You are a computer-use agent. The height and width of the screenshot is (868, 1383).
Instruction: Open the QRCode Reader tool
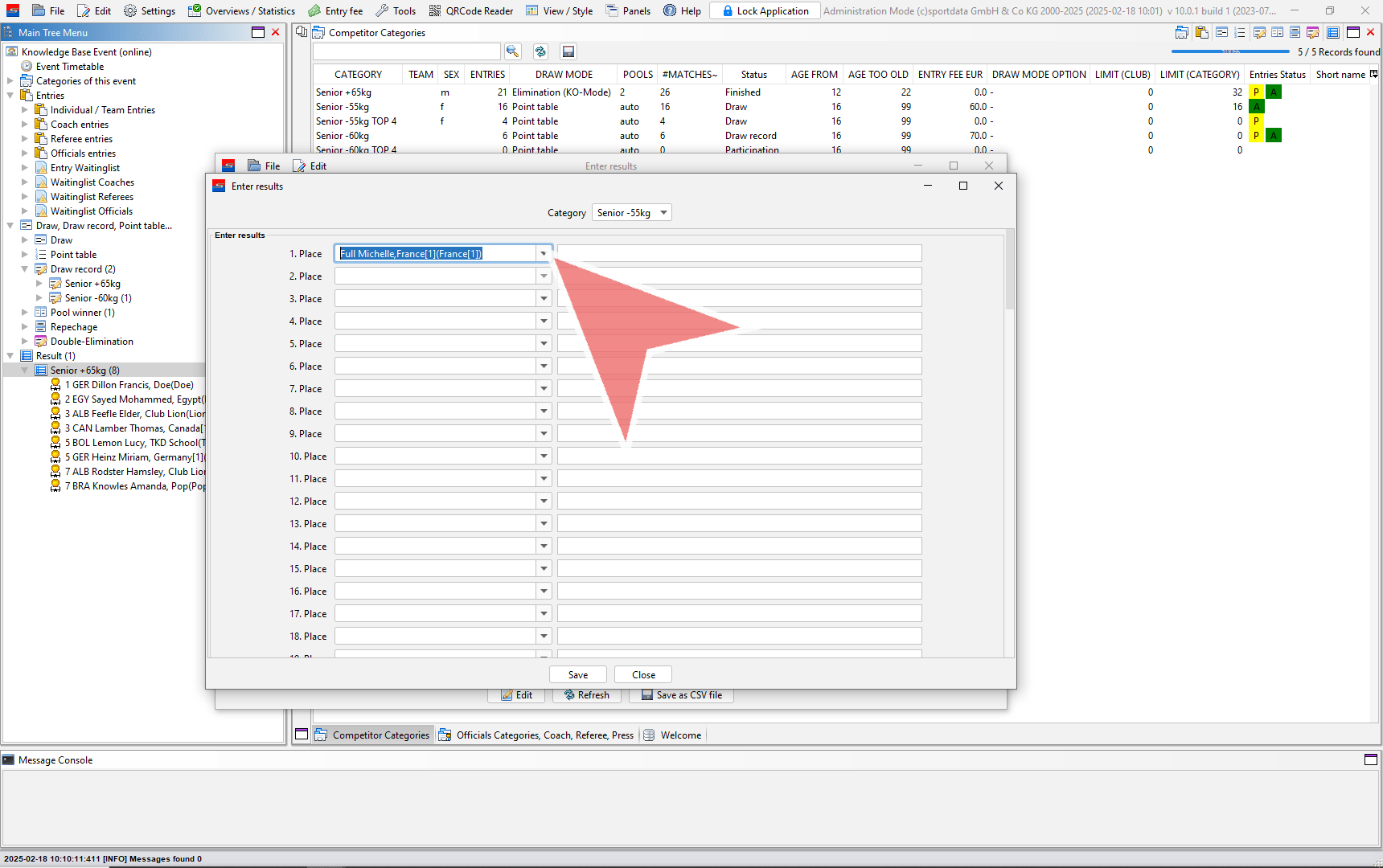(x=471, y=10)
